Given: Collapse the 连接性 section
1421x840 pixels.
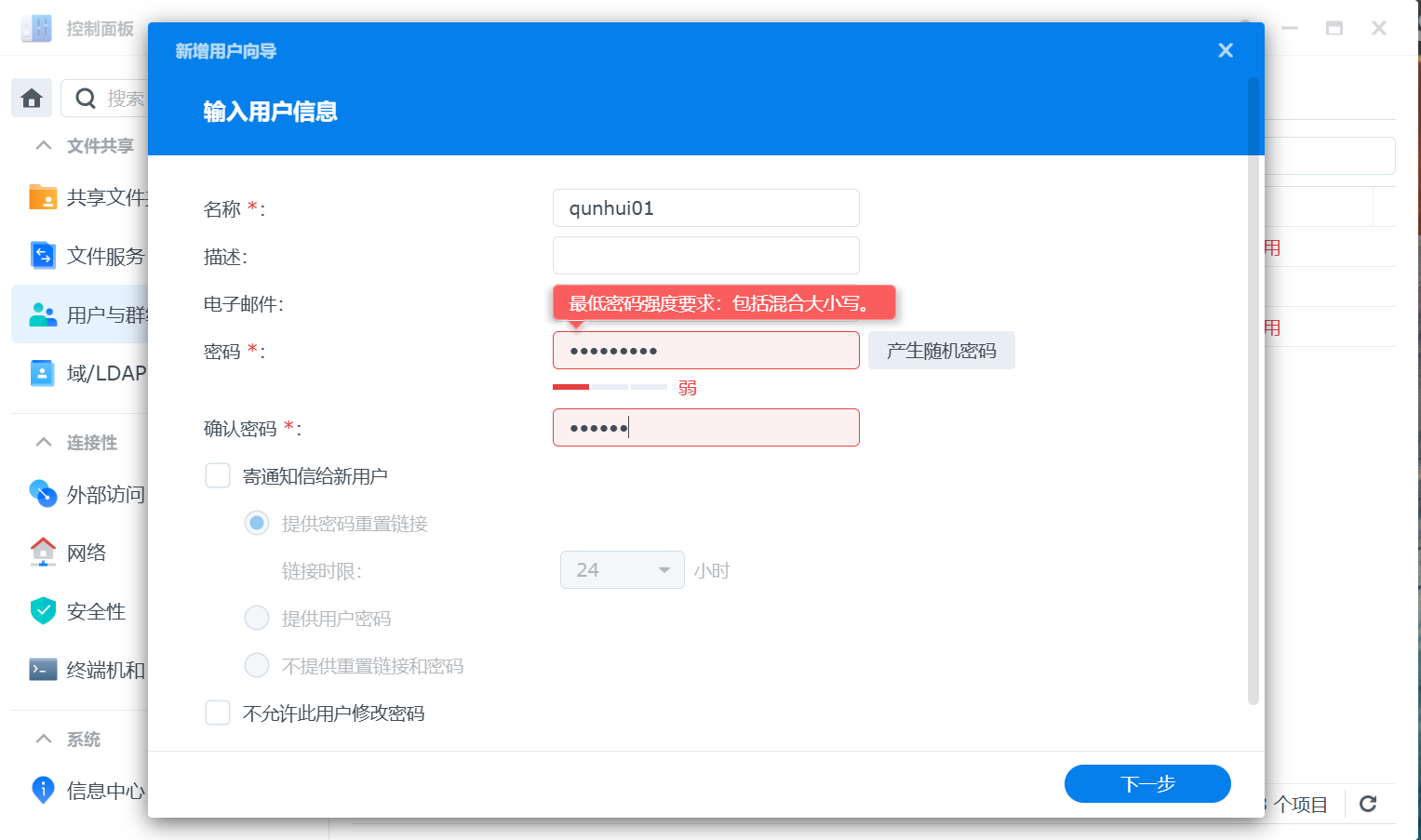Looking at the screenshot, I should (x=43, y=442).
